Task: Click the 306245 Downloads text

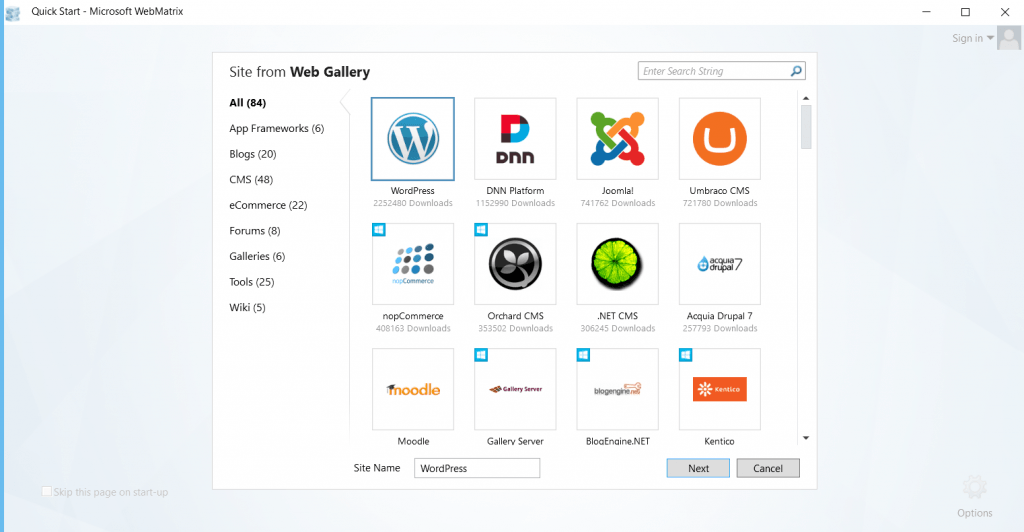Action: pyautogui.click(x=618, y=328)
